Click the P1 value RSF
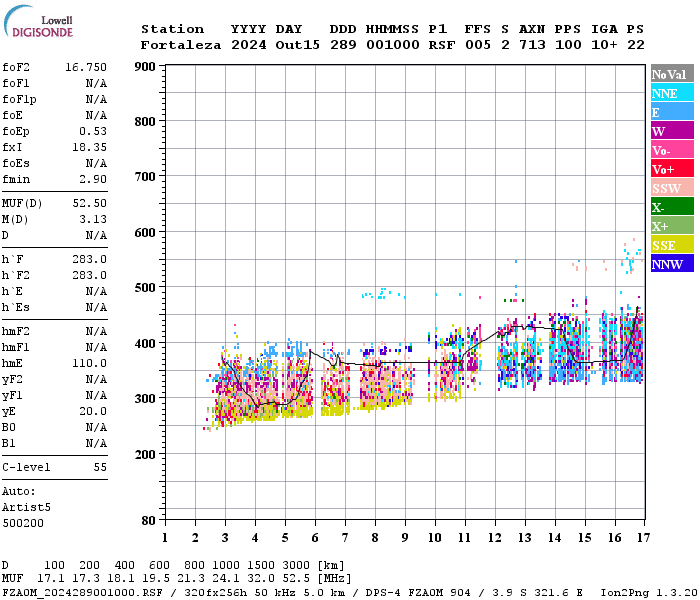 [x=442, y=45]
